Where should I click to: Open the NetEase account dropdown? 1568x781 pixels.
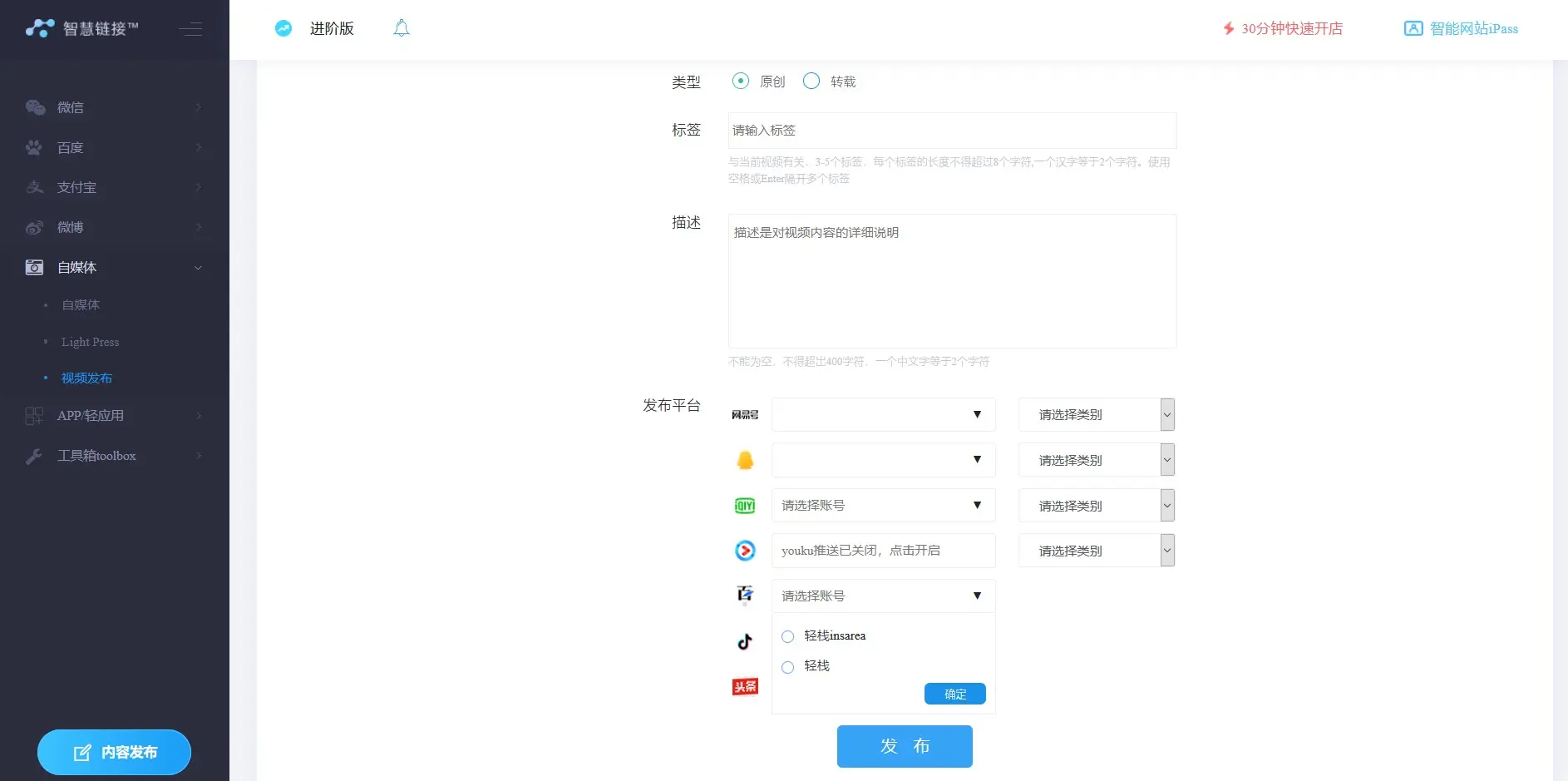click(883, 415)
